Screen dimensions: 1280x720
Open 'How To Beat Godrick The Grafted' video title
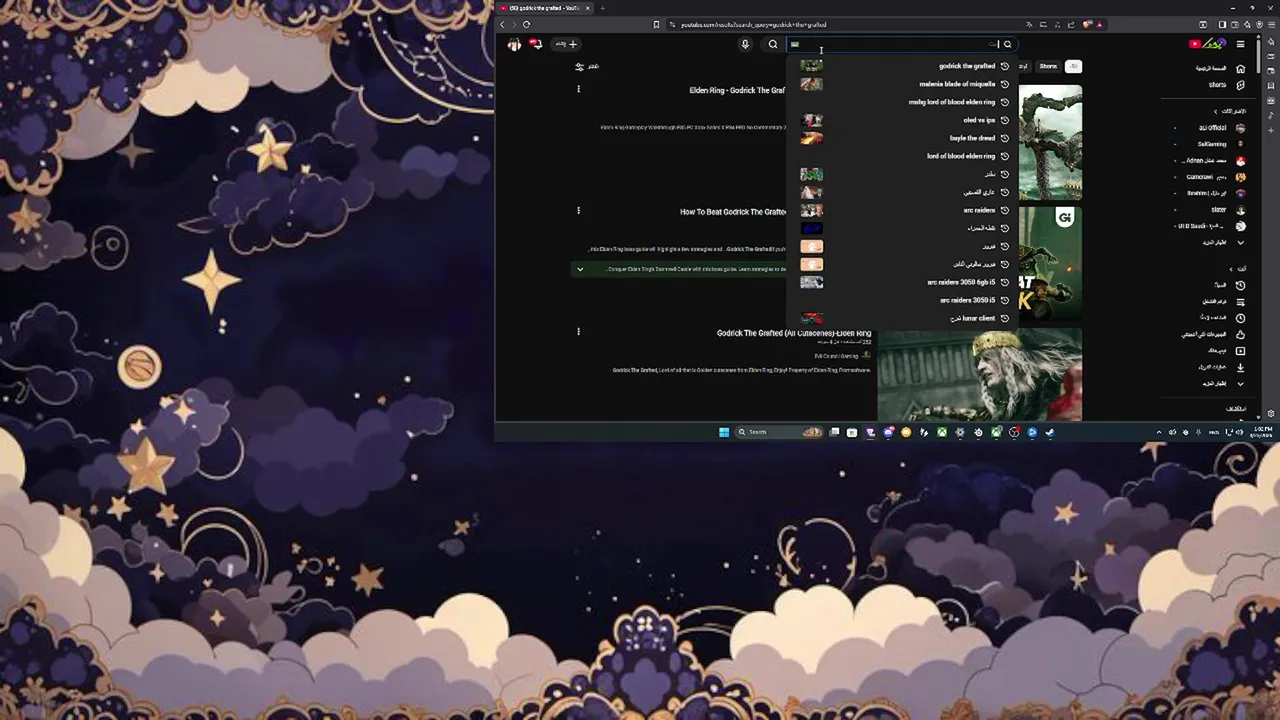pos(733,212)
